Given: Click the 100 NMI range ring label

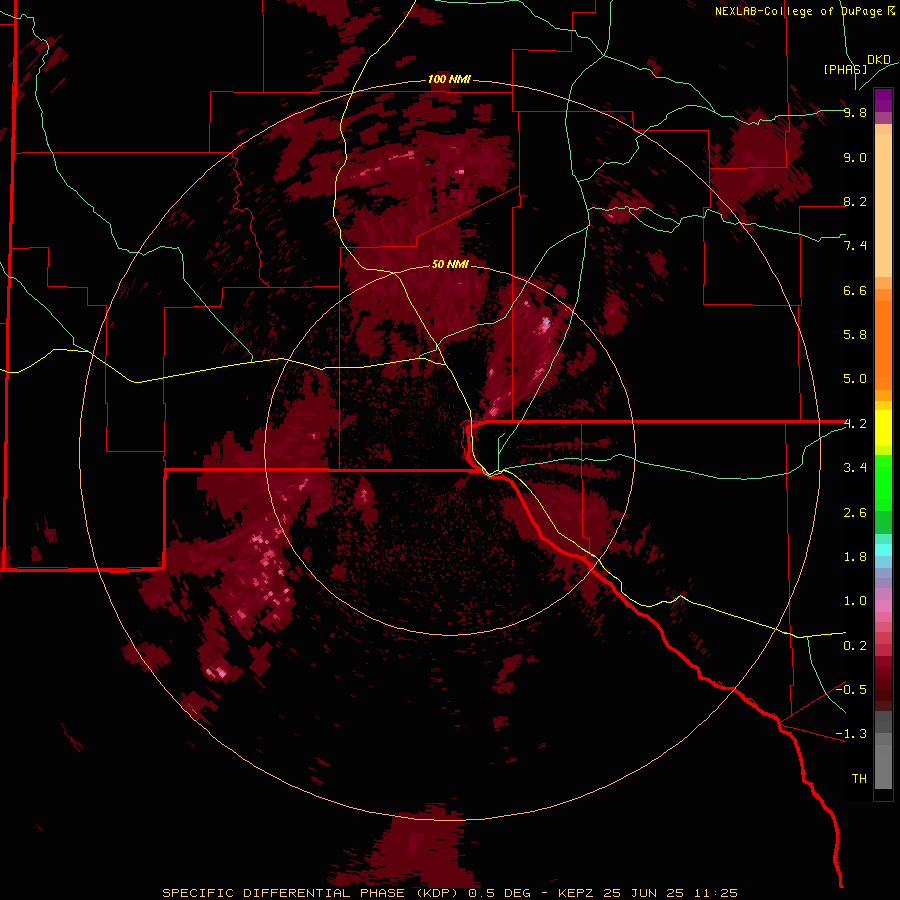Looking at the screenshot, I should pyautogui.click(x=449, y=79).
